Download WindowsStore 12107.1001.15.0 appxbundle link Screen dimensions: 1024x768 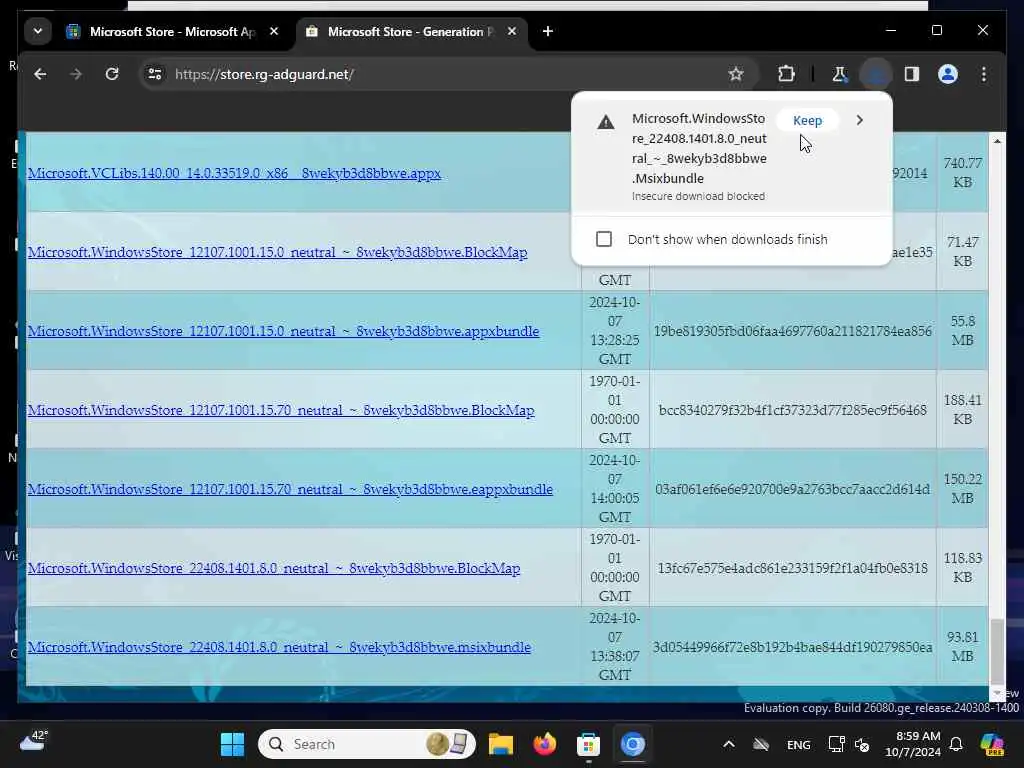point(283,331)
